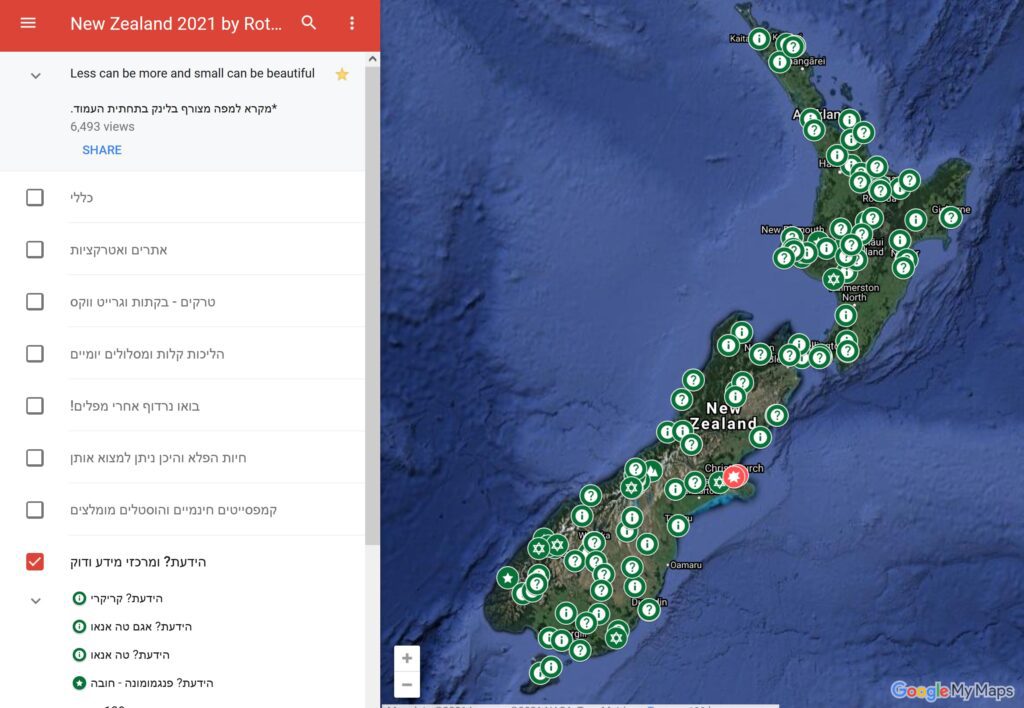Click the Google My Maps logo

[952, 690]
